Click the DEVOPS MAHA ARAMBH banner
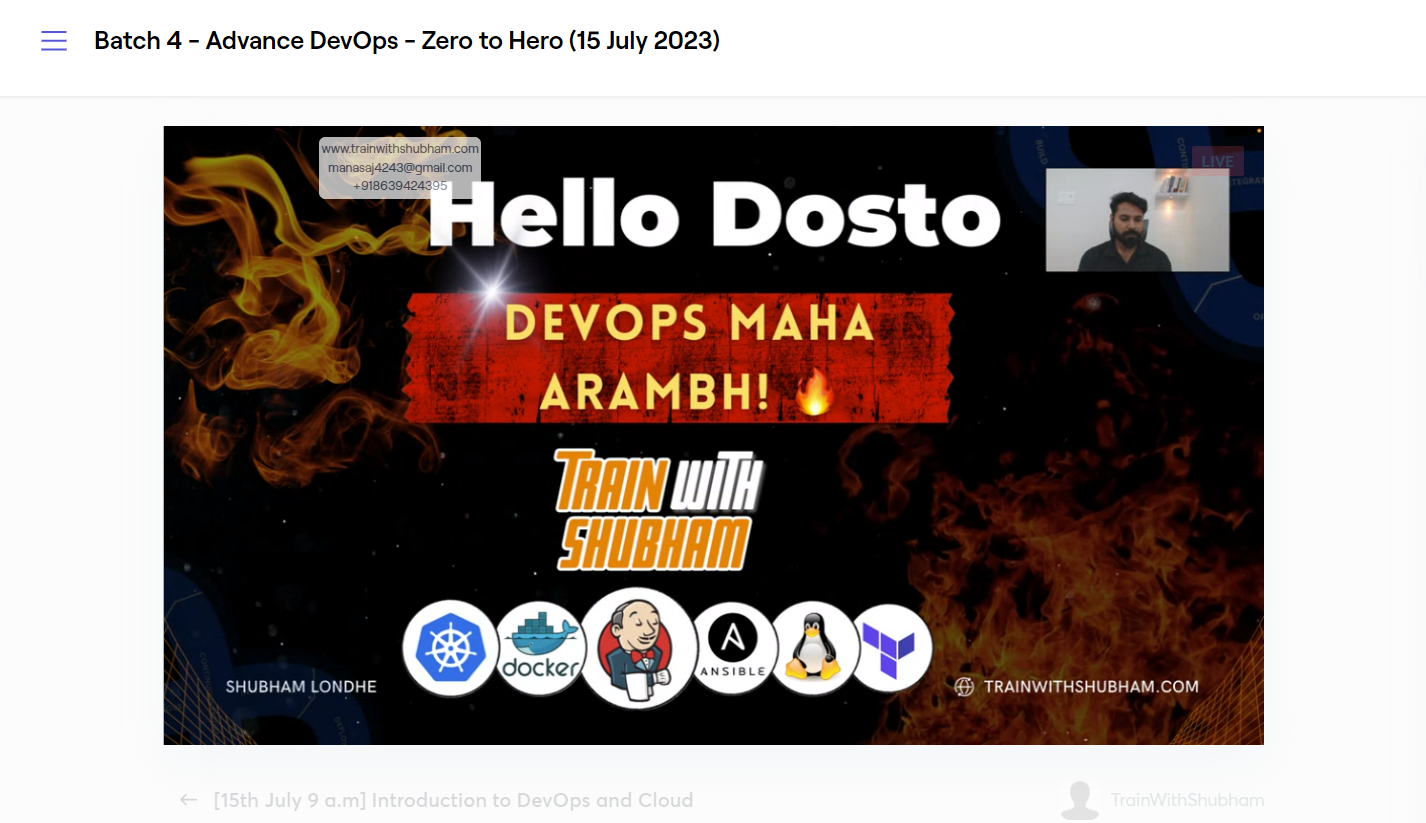The image size is (1426, 823). (681, 359)
